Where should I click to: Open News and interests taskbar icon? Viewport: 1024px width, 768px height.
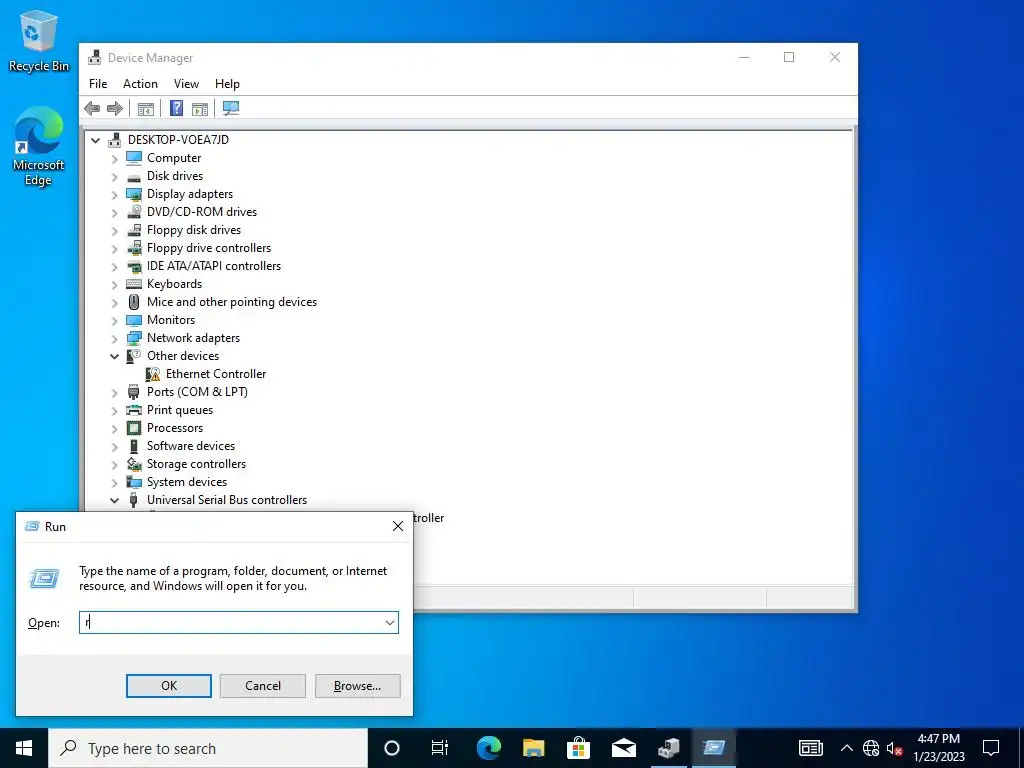coord(810,748)
